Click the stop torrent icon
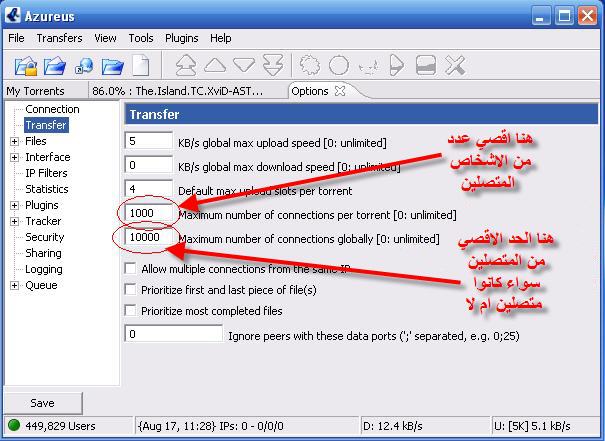This screenshot has width=605, height=441. [x=426, y=65]
